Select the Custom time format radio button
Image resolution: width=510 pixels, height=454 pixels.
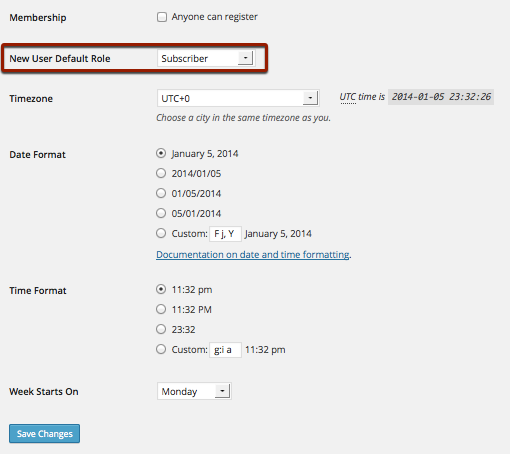click(x=161, y=349)
